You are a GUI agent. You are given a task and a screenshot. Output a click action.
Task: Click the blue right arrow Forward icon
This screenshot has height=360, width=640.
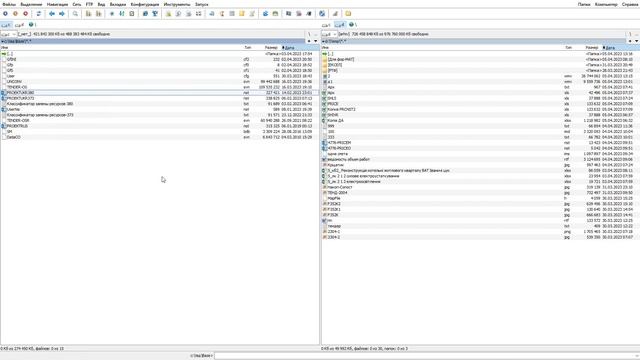(x=62, y=13)
